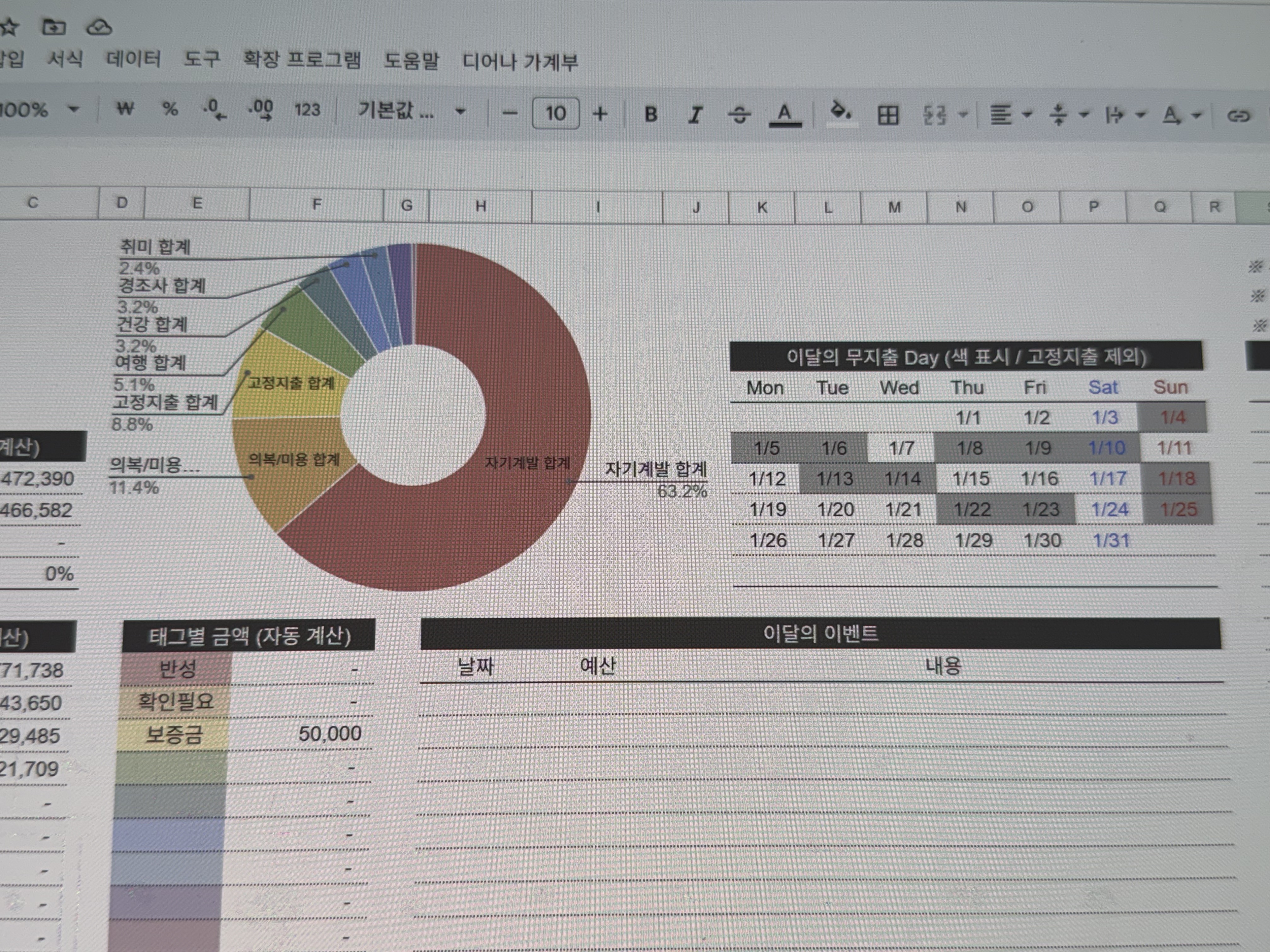1270x952 pixels.
Task: Select column P header
Action: (x=1093, y=207)
